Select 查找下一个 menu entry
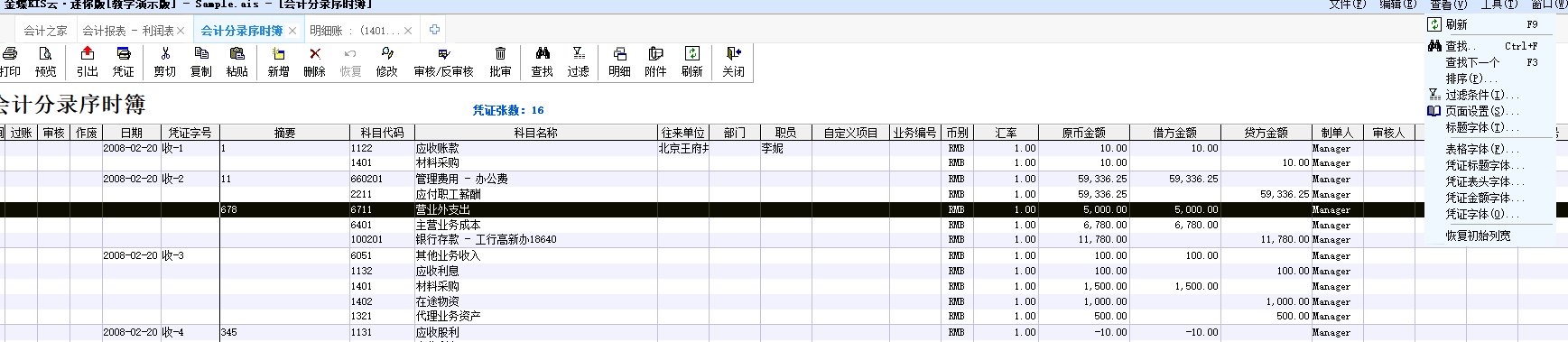This screenshot has width=1568, height=342. click(1489, 62)
